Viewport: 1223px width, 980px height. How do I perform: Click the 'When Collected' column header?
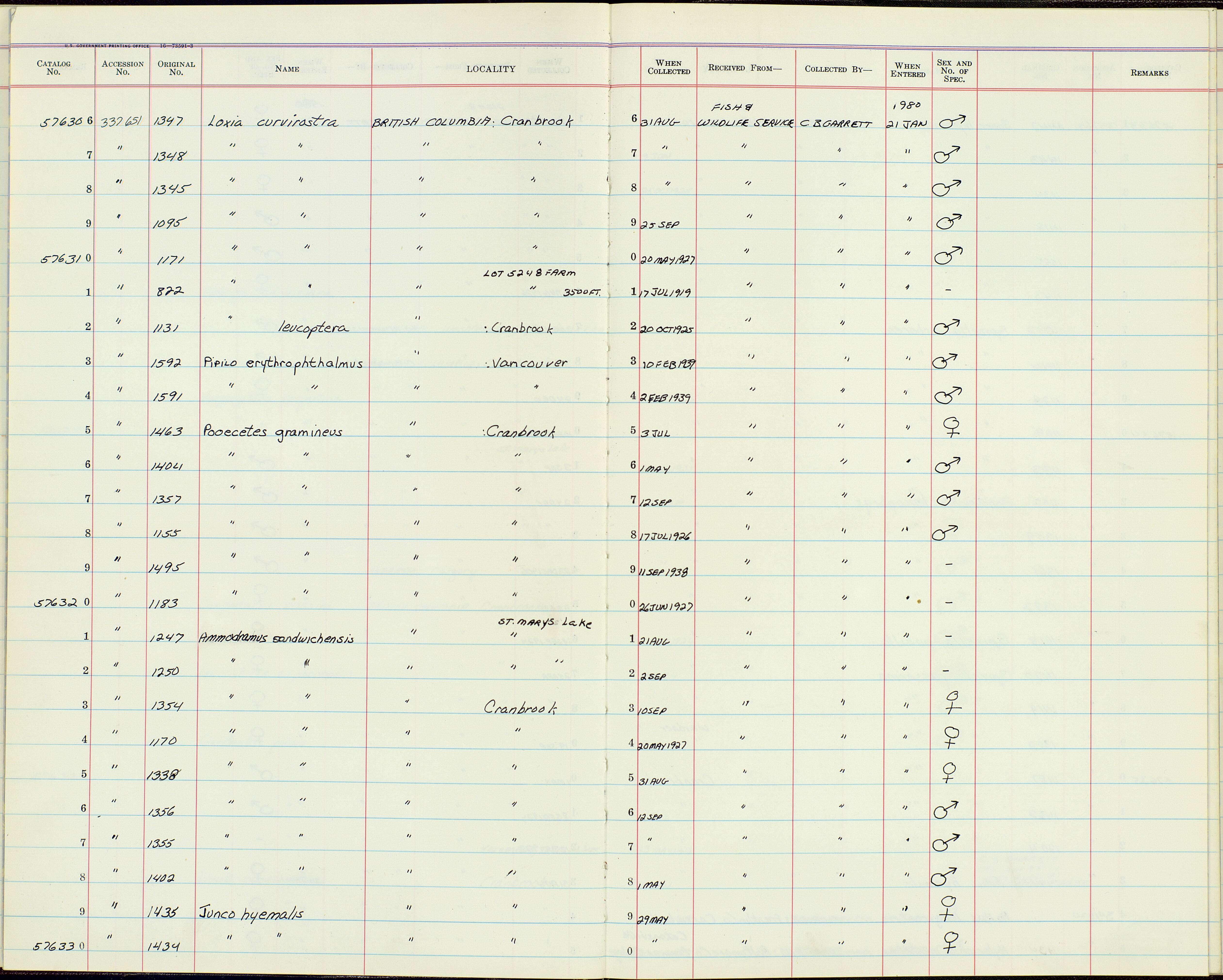click(669, 67)
